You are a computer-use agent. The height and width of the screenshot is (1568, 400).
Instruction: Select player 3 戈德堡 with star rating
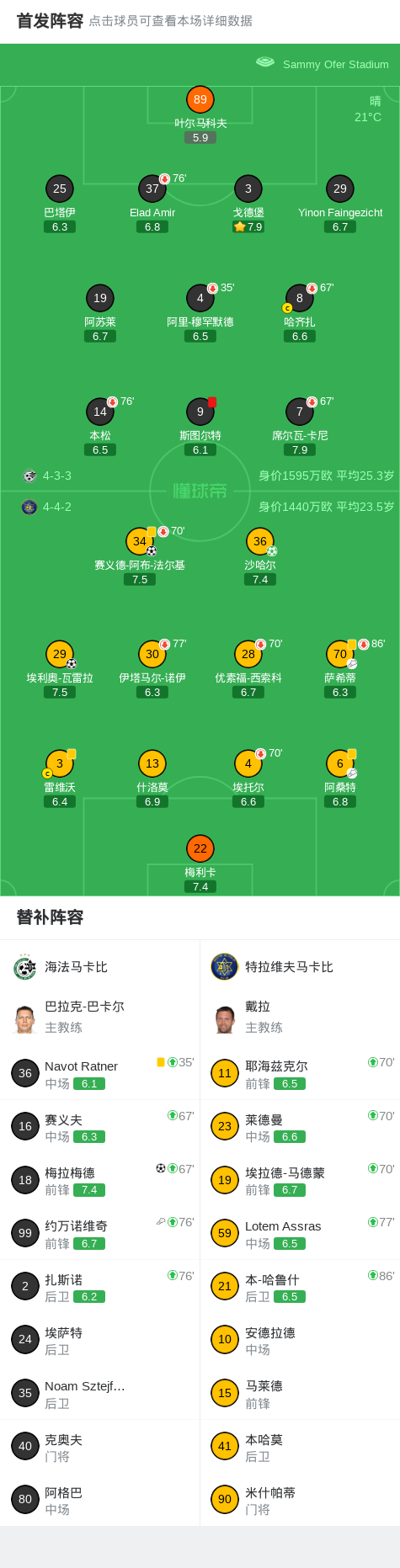tap(248, 189)
